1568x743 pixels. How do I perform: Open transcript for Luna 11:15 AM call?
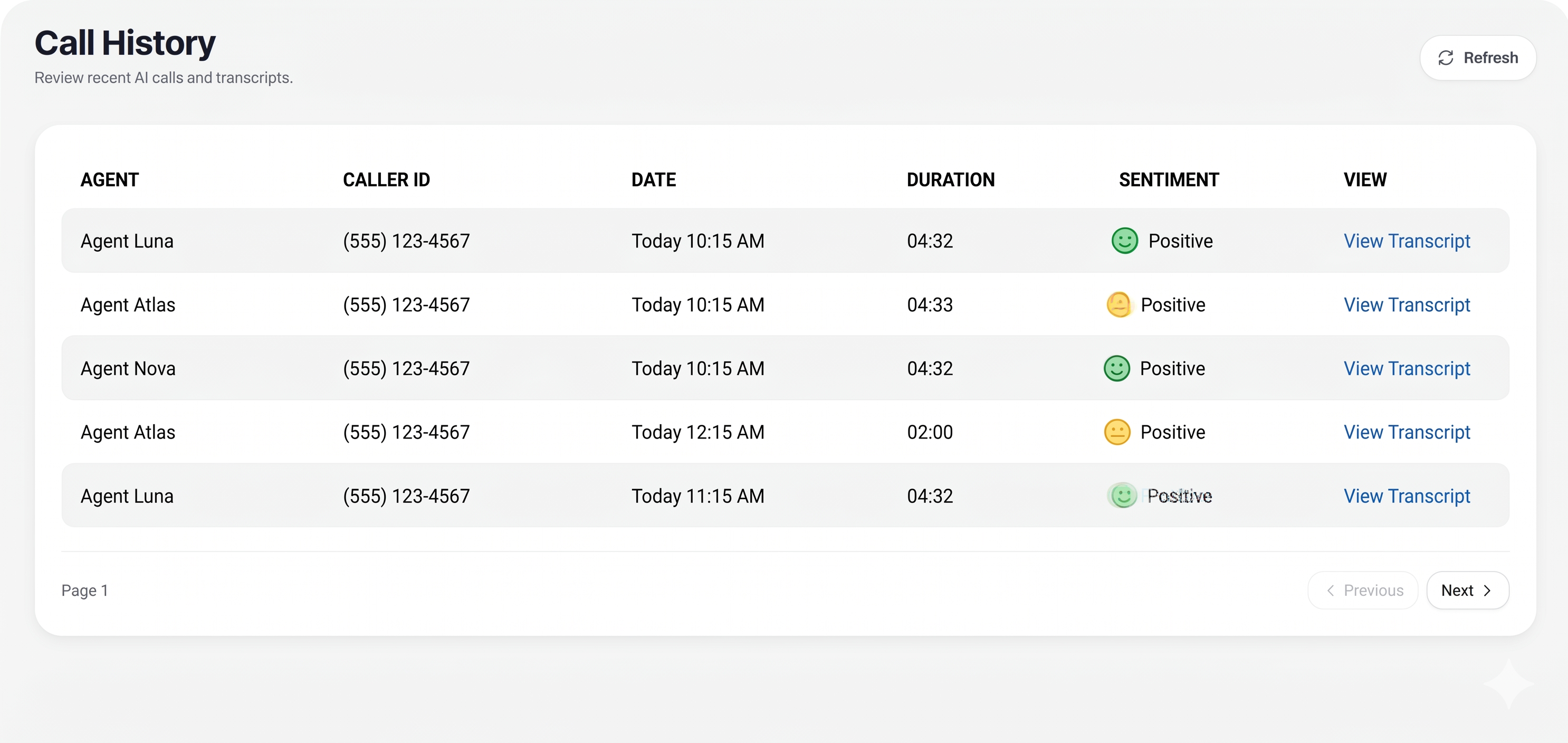(x=1407, y=496)
